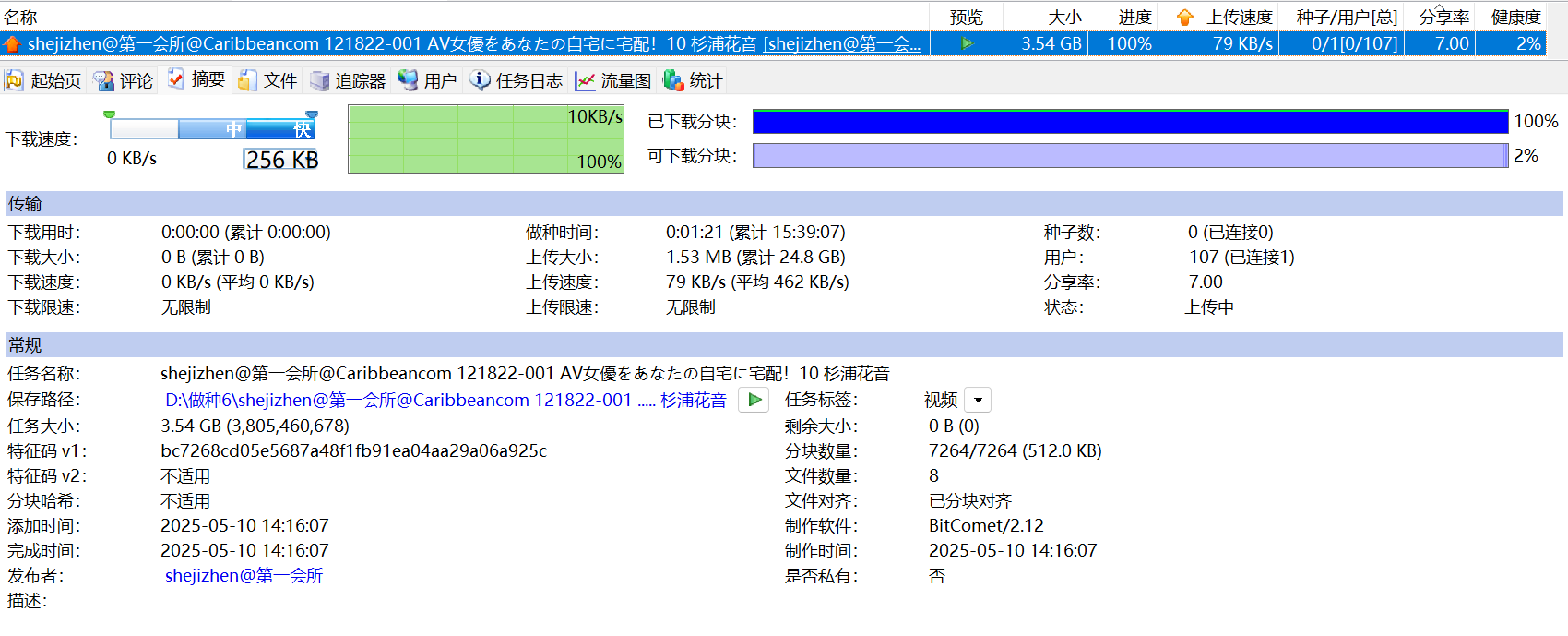Click the orange arrow icon beside 上传速度 header
The image size is (1568, 636).
(1185, 18)
